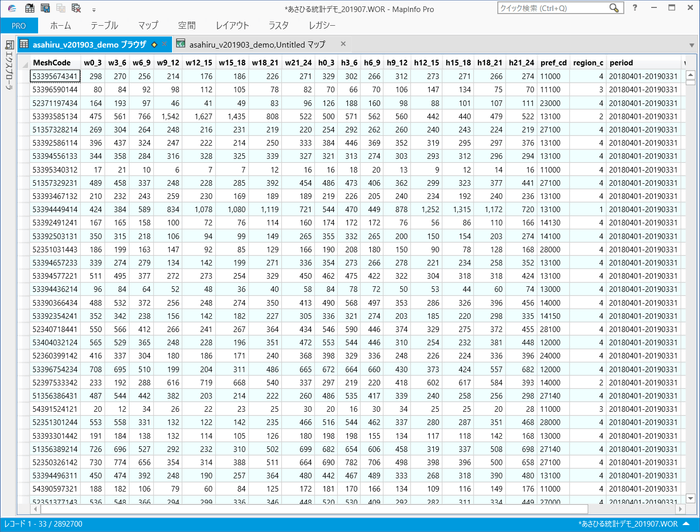Expand the quick access toolbar customize arrow
This screenshot has height=532, width=700.
[94, 9]
